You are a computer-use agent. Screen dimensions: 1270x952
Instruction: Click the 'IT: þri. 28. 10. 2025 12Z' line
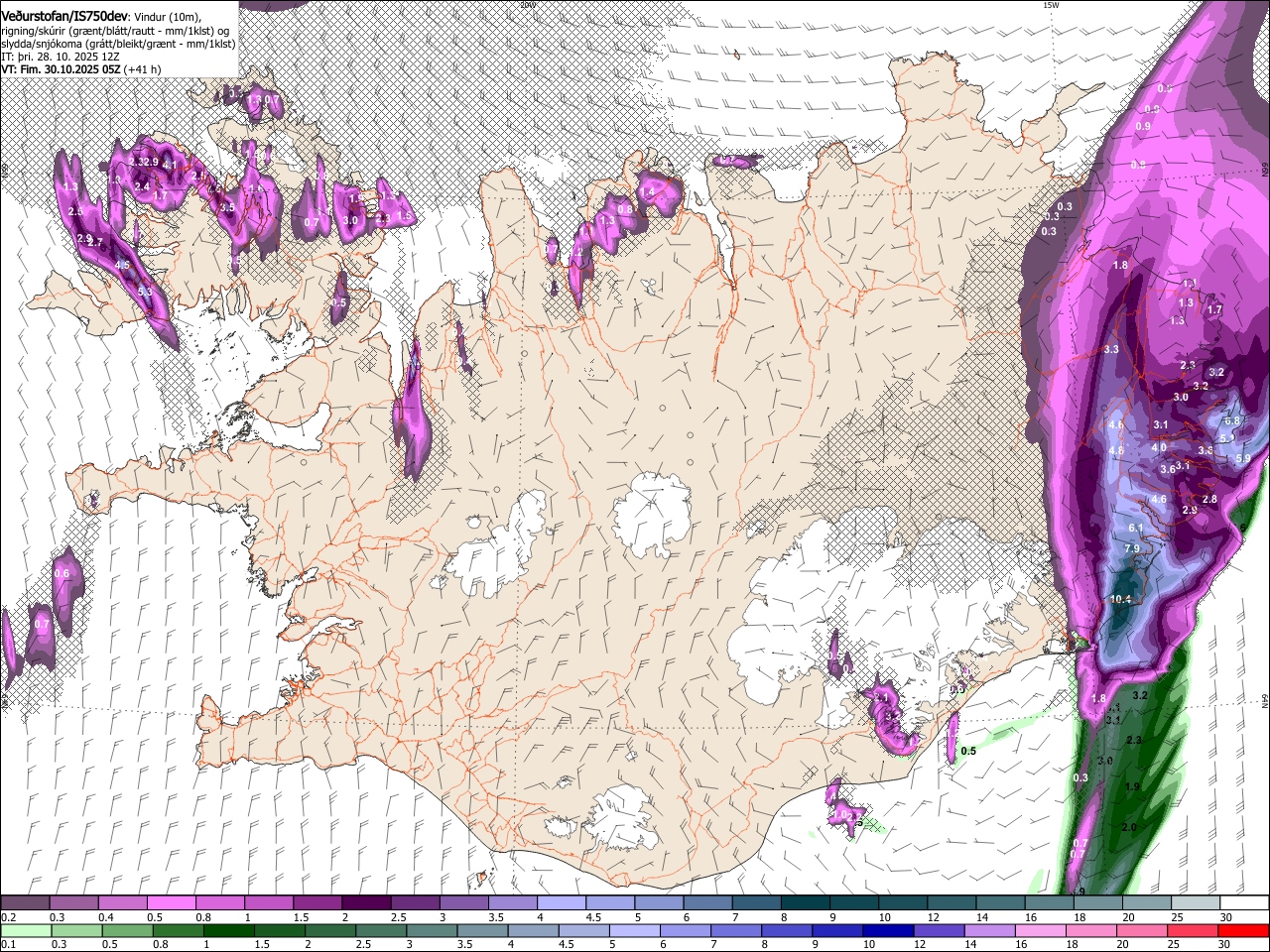point(61,57)
